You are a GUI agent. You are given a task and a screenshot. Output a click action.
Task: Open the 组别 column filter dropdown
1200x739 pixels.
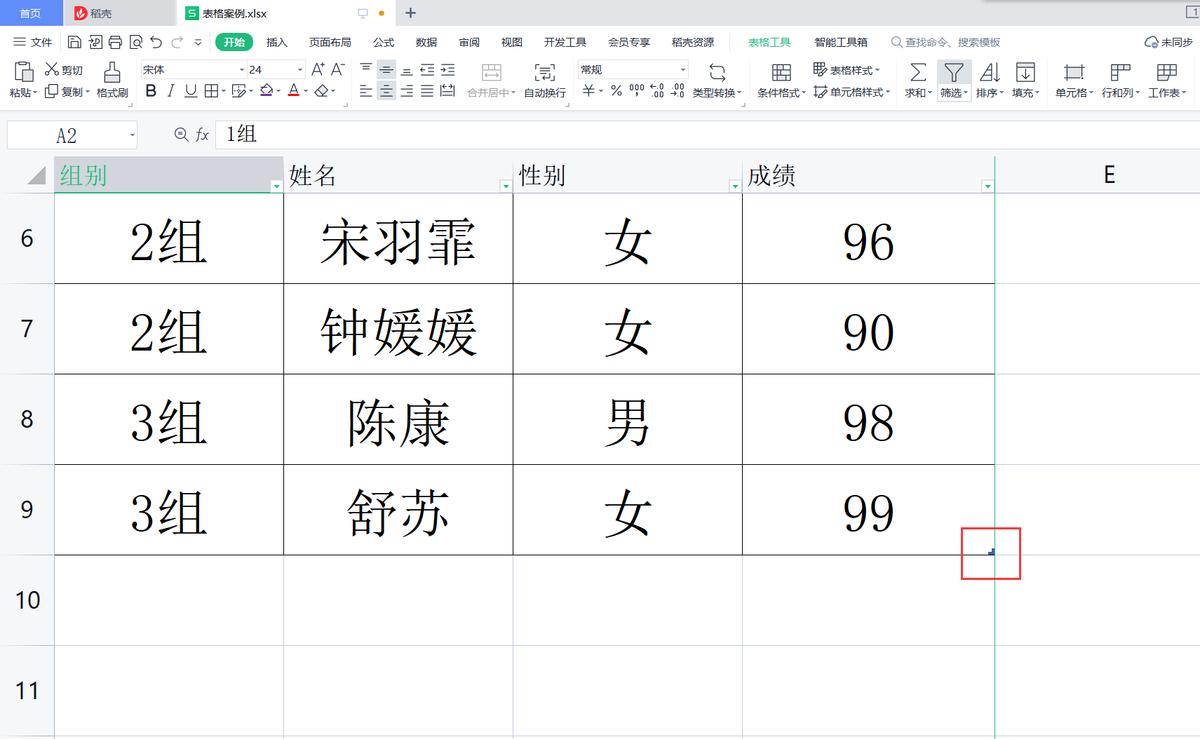pyautogui.click(x=277, y=185)
